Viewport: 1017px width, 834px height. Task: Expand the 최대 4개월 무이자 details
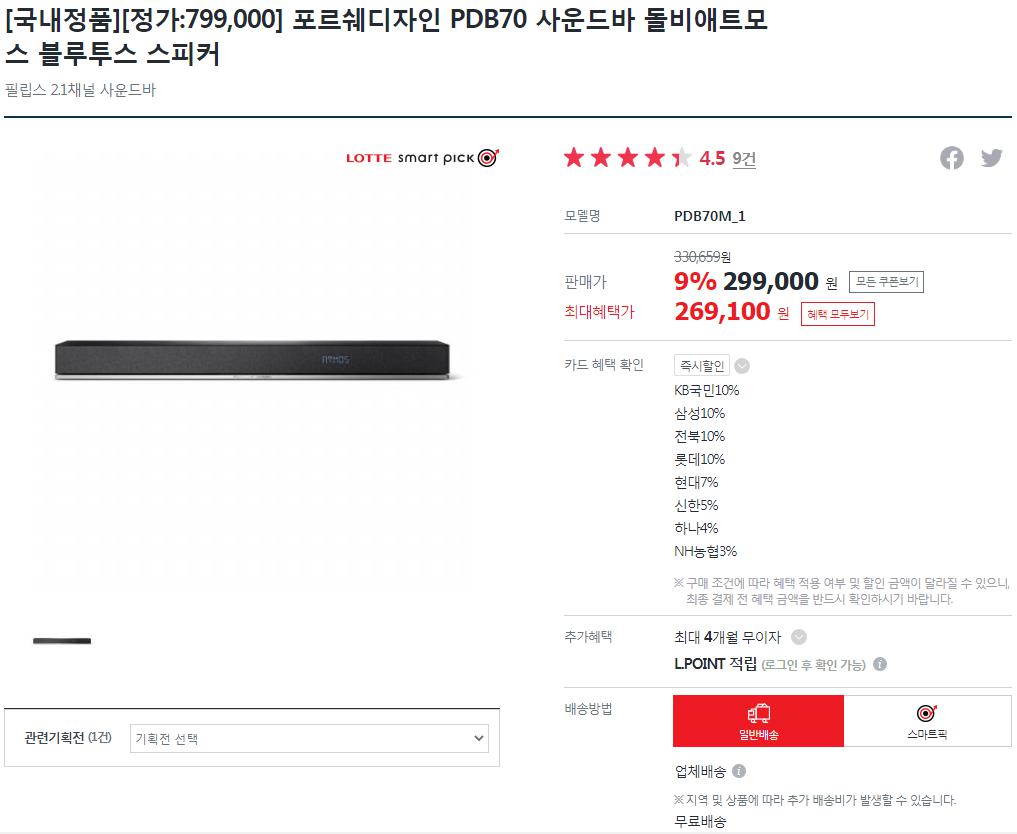798,637
